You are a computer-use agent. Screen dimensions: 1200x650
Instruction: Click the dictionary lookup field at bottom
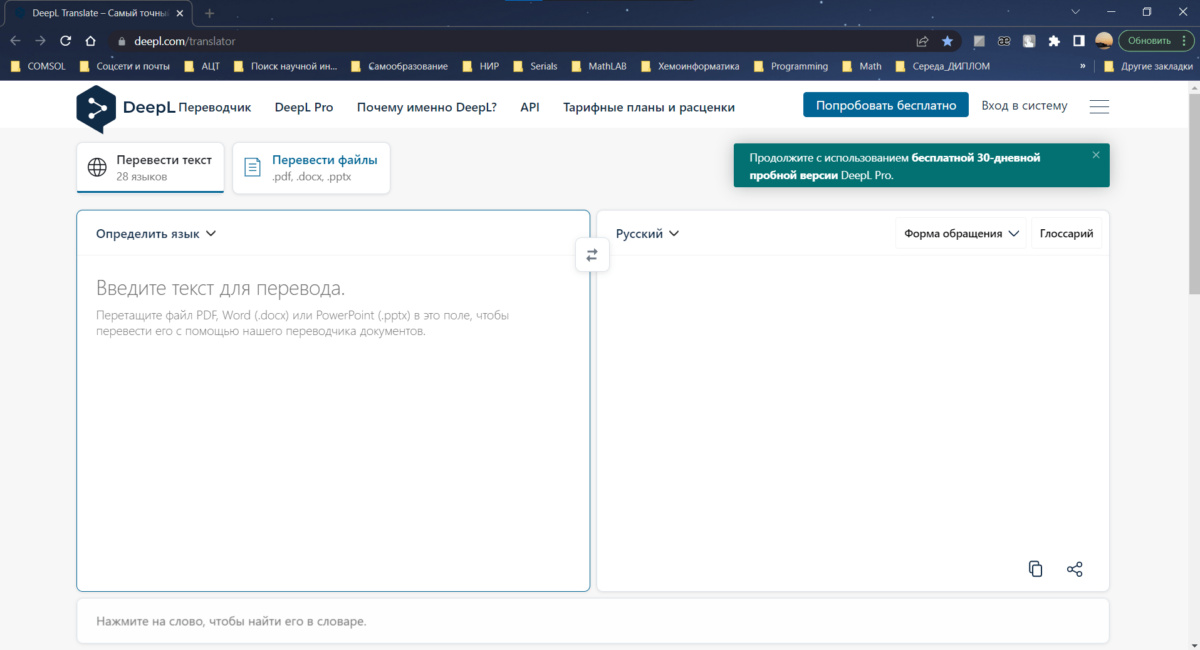(x=593, y=621)
